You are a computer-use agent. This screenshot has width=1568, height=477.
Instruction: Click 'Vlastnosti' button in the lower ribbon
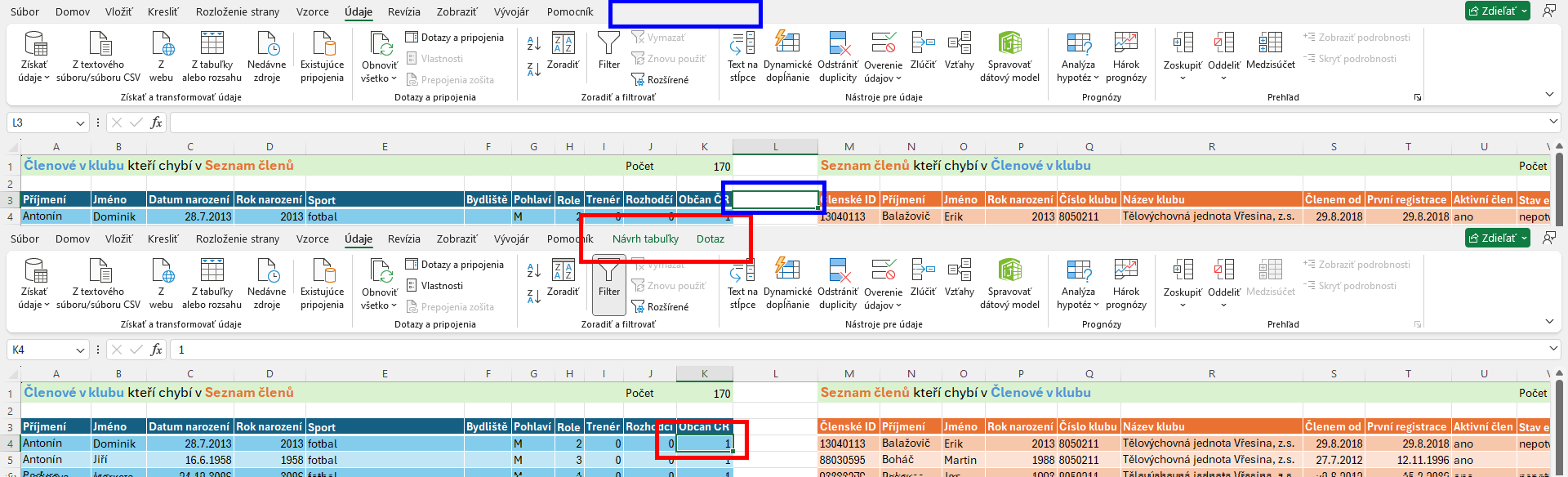434,286
